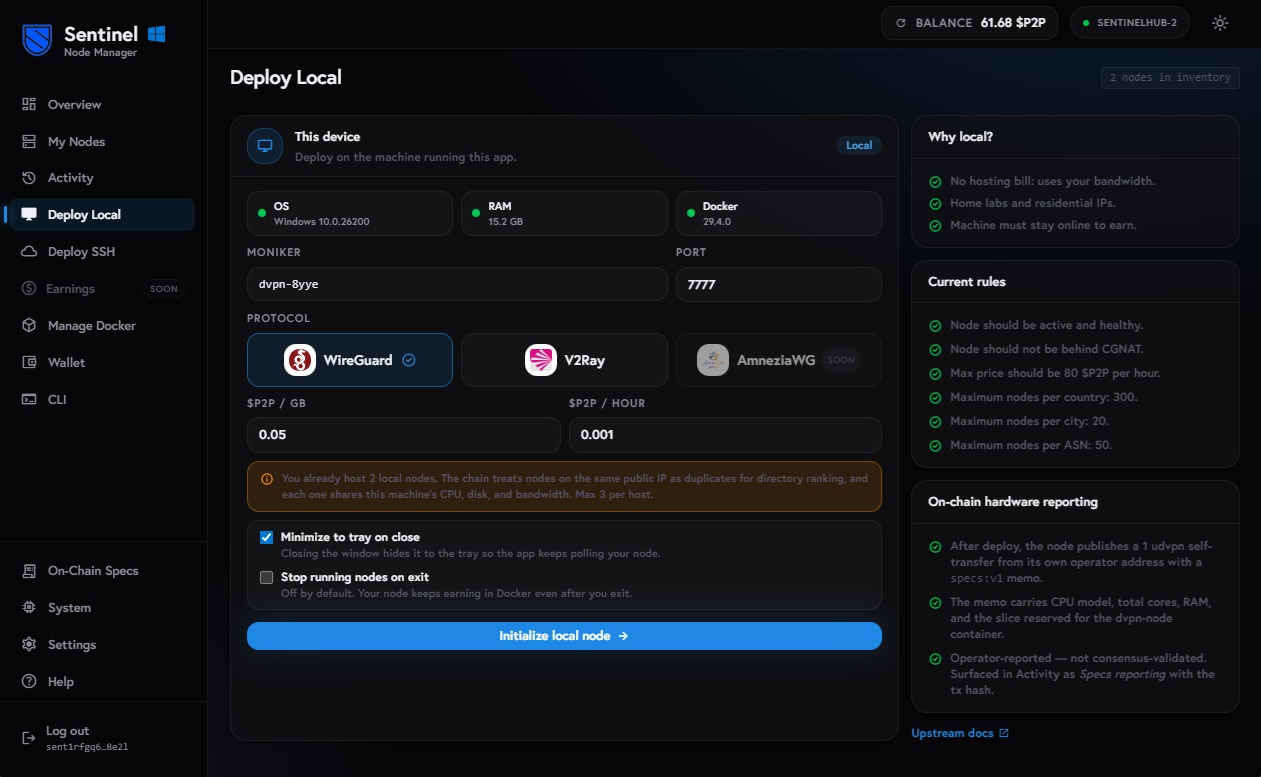Click the SOON badge next to Earnings
1261x777 pixels.
163,289
